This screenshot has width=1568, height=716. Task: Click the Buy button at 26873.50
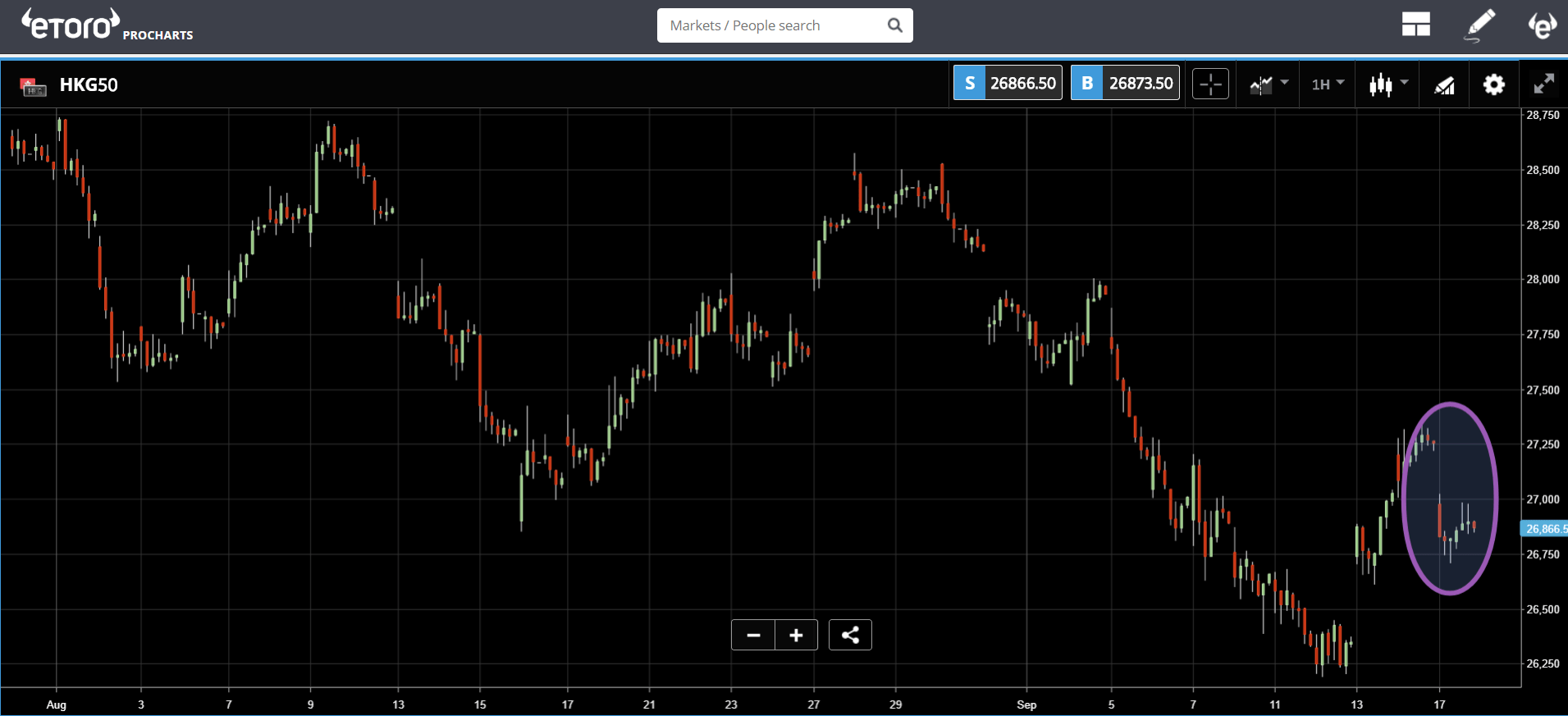pyautogui.click(x=1125, y=83)
